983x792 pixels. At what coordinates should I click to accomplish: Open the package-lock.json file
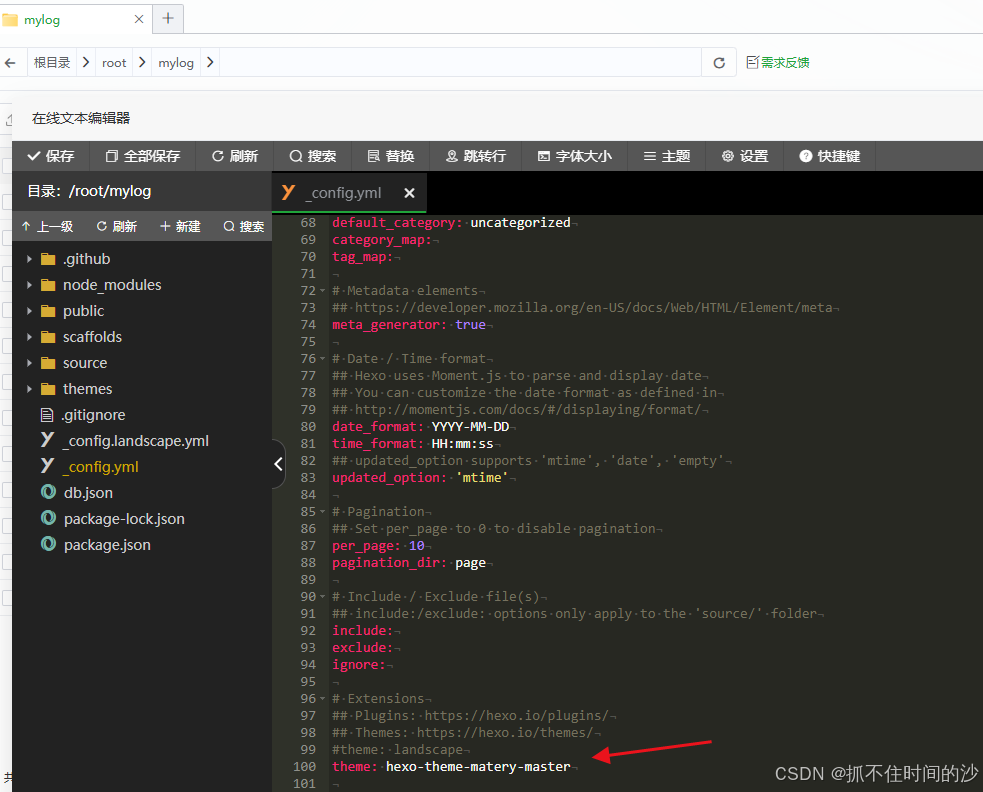pos(124,519)
